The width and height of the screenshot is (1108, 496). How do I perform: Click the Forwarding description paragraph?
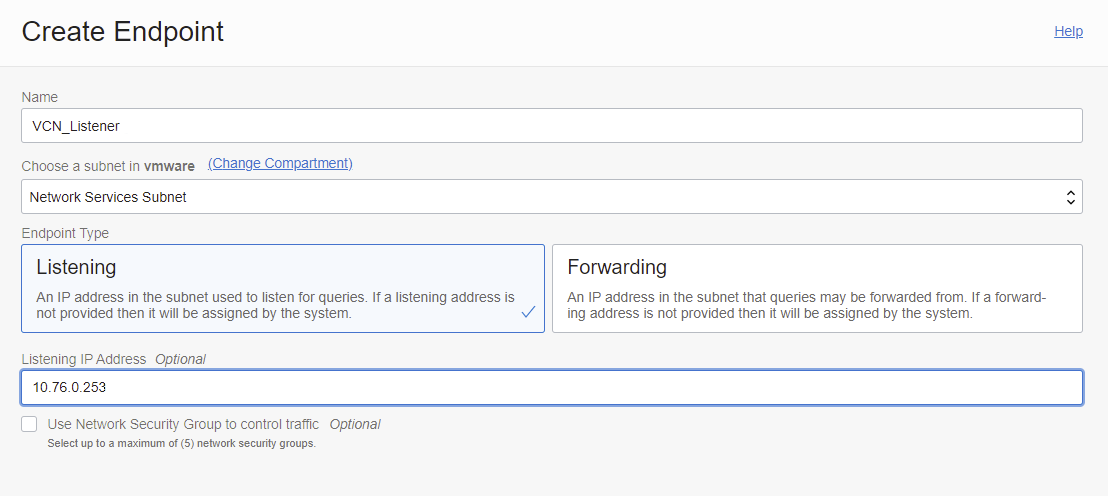(806, 305)
